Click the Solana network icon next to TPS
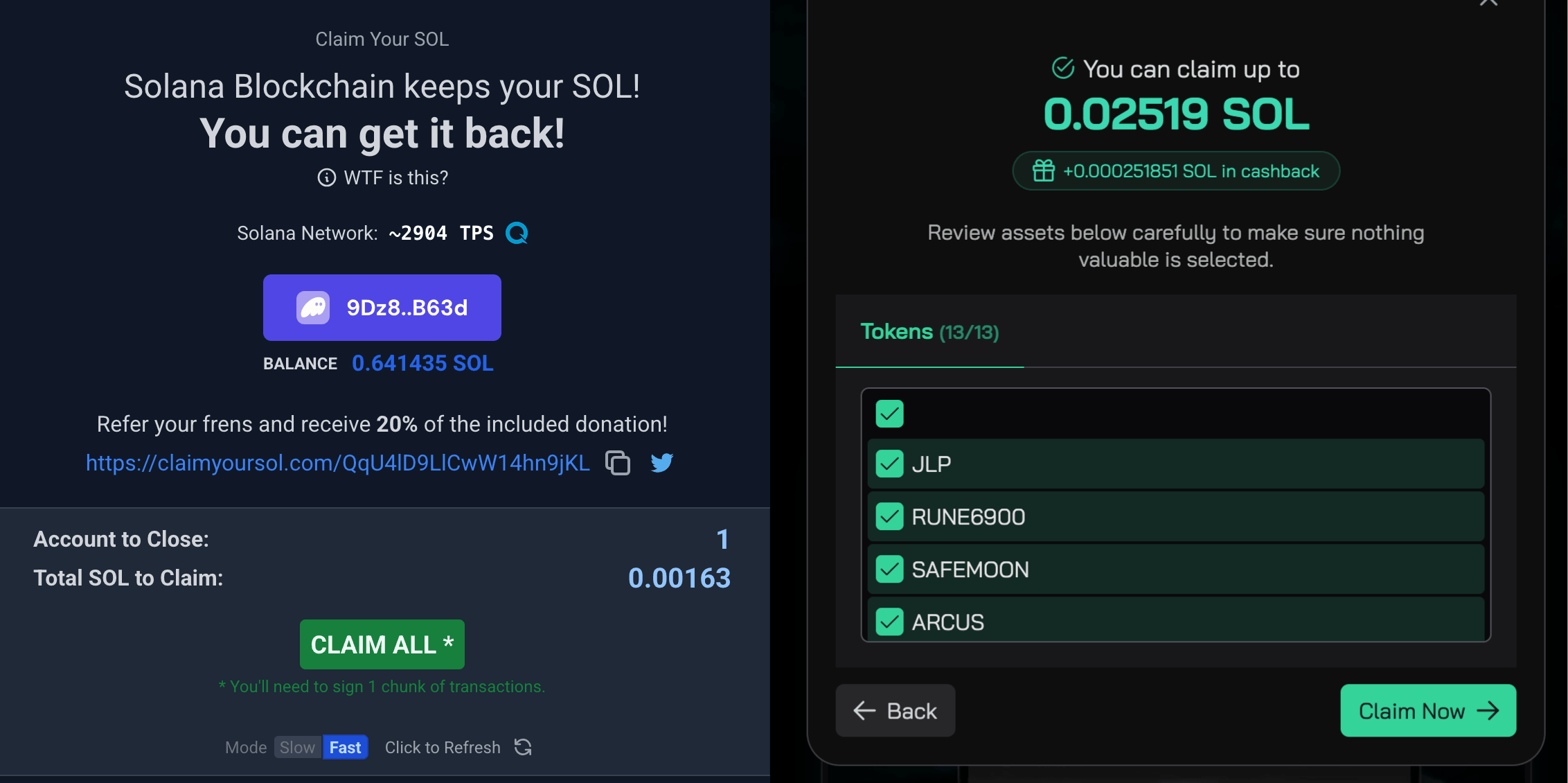This screenshot has width=1568, height=783. (x=516, y=233)
